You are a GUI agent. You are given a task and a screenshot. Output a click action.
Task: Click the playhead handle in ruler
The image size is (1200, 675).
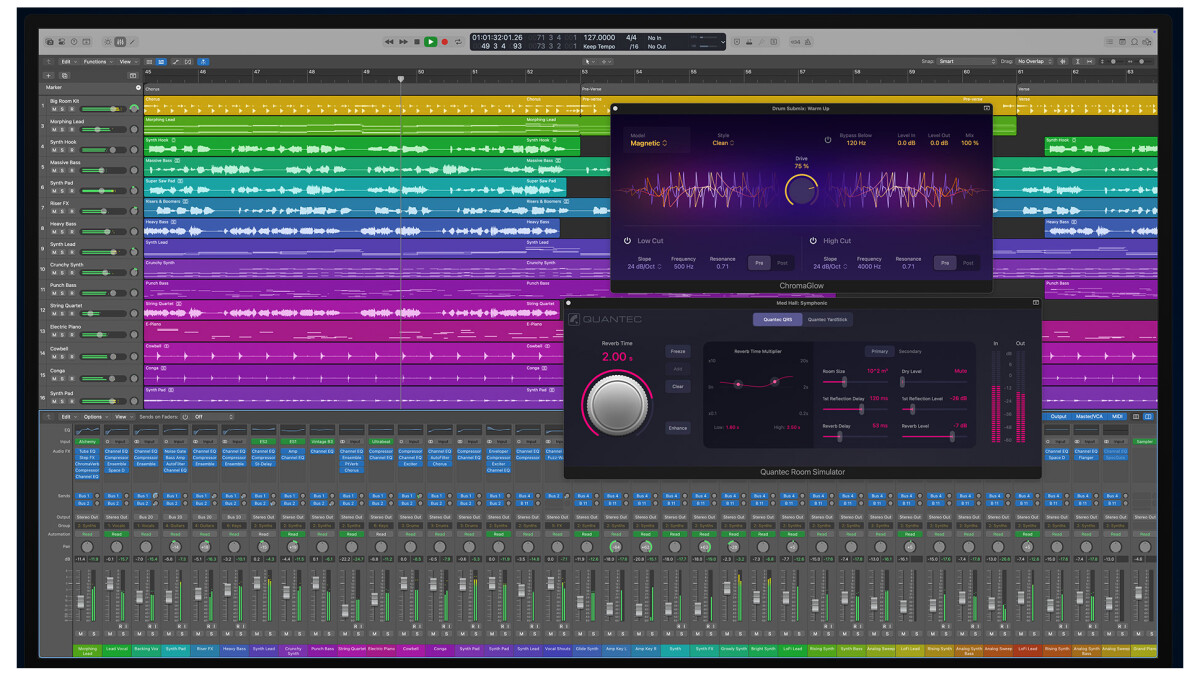pos(400,79)
